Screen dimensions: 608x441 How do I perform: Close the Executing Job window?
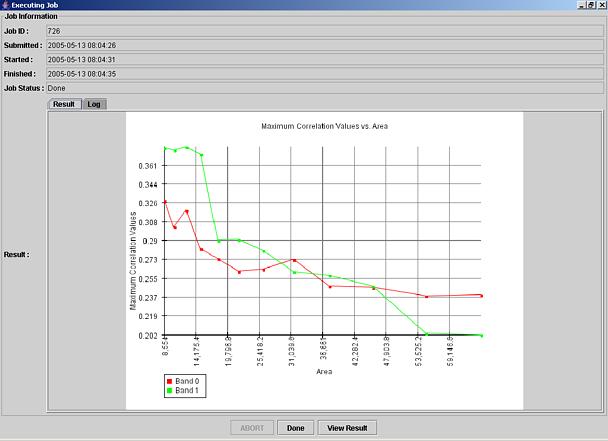tap(601, 5)
